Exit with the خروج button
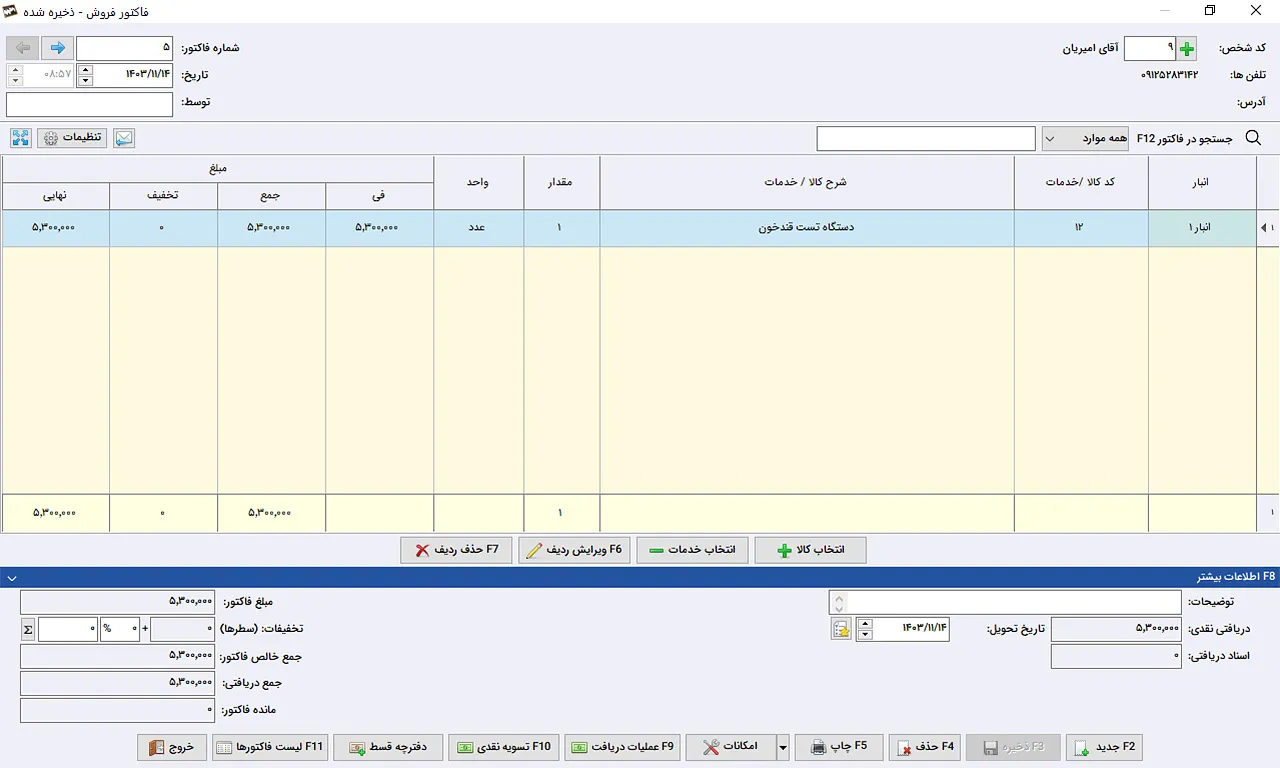This screenshot has width=1280, height=768. [172, 747]
